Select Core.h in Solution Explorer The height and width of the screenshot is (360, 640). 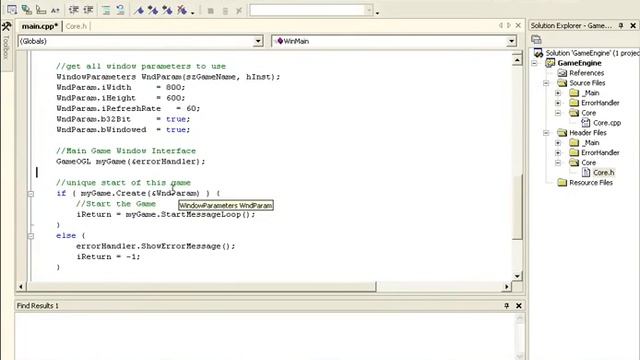[603, 173]
